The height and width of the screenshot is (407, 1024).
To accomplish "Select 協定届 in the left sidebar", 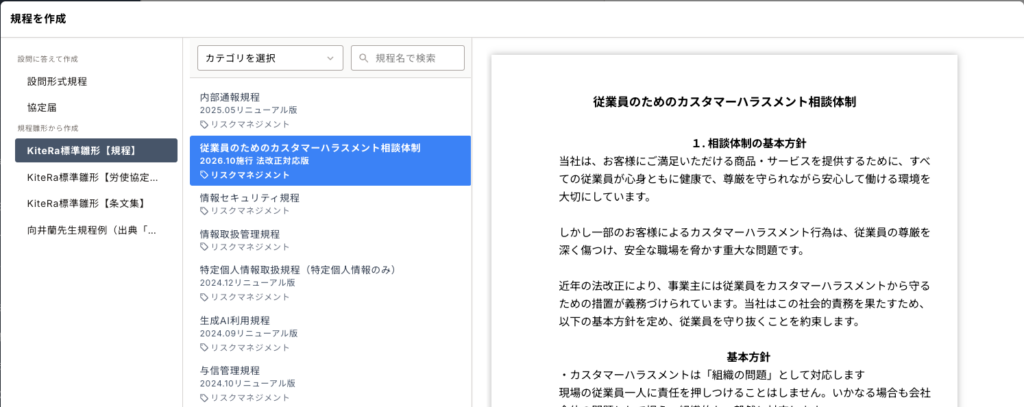I will tap(43, 106).
